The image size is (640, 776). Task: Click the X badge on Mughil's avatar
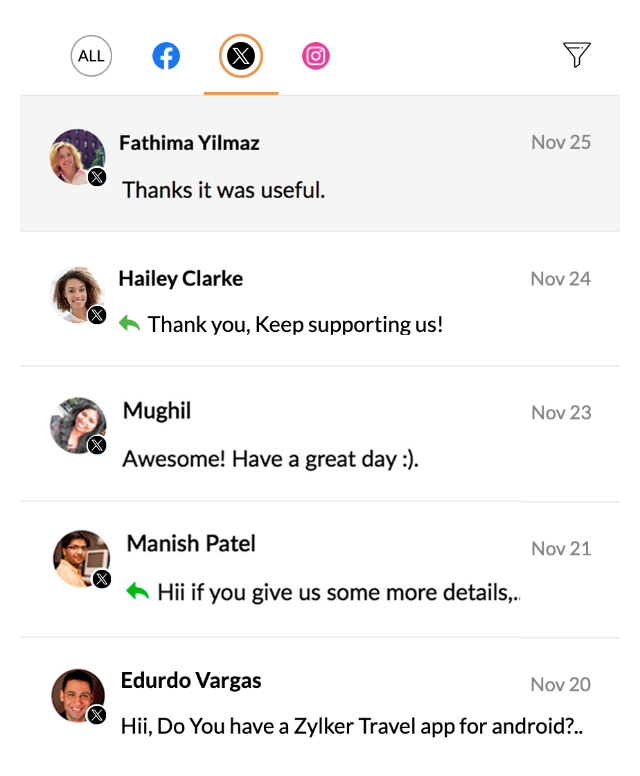(x=97, y=445)
